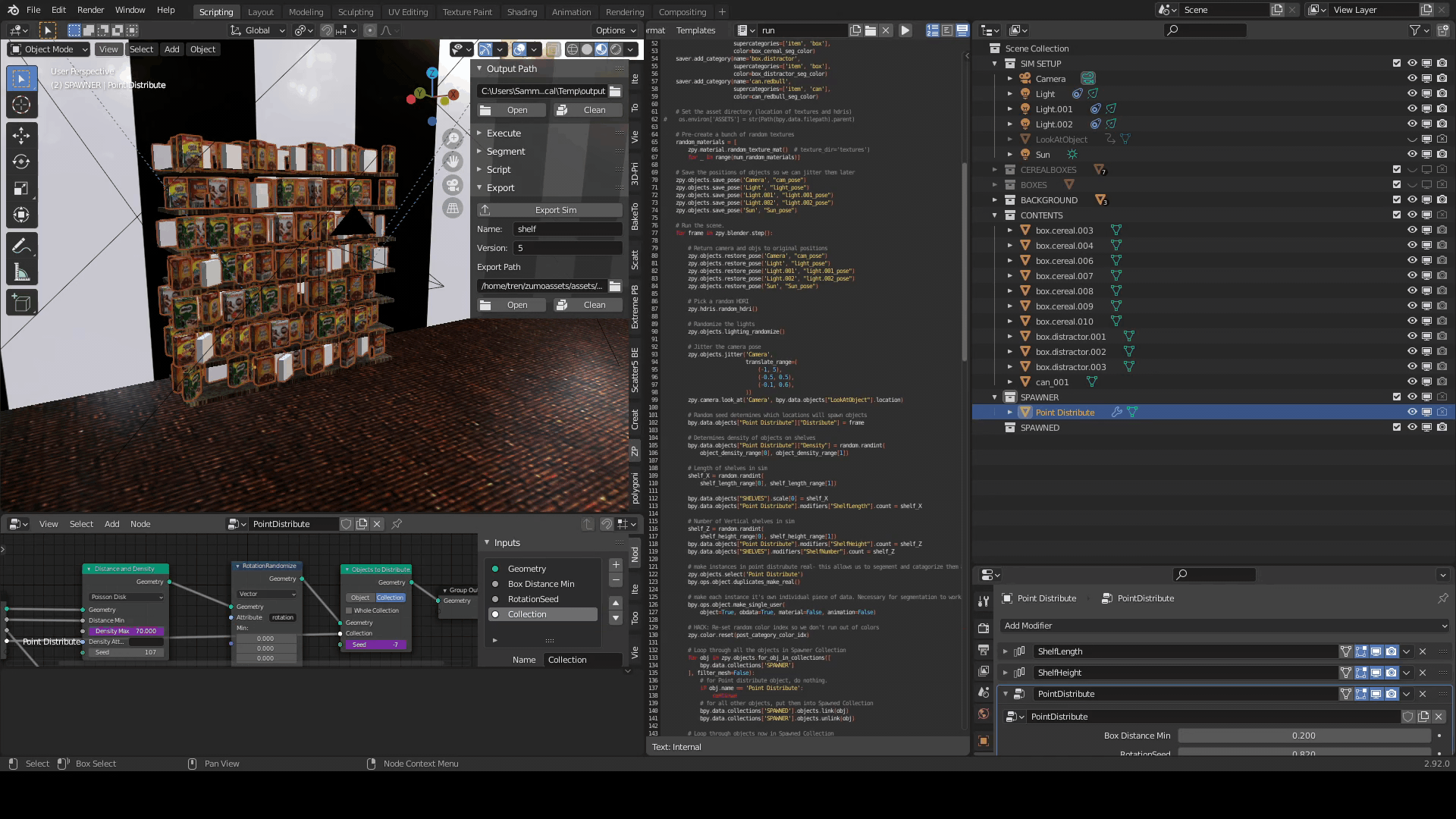Open Templates menu in text editor

(695, 30)
